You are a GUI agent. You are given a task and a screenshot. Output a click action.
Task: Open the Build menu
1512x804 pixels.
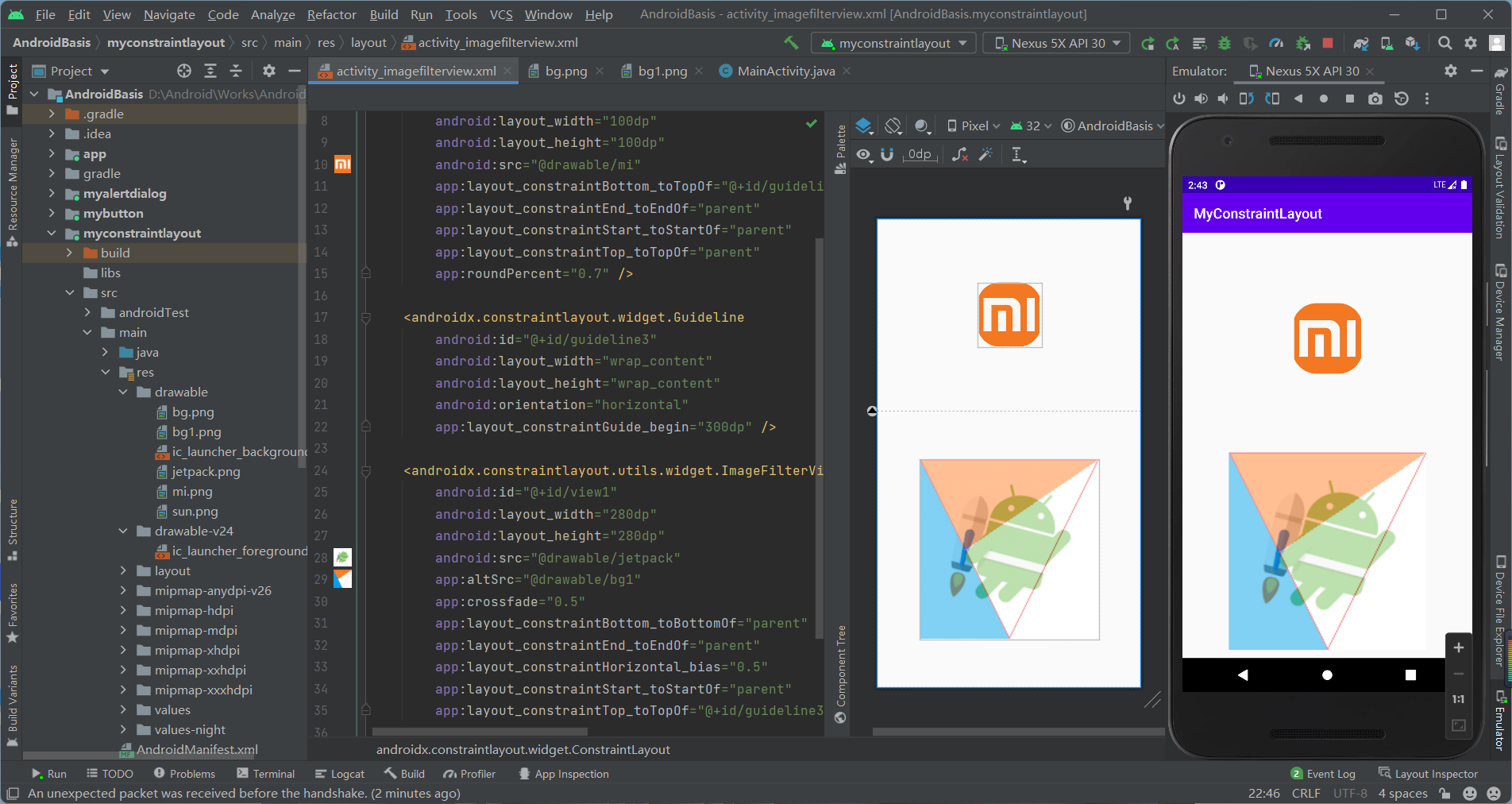[x=384, y=14]
